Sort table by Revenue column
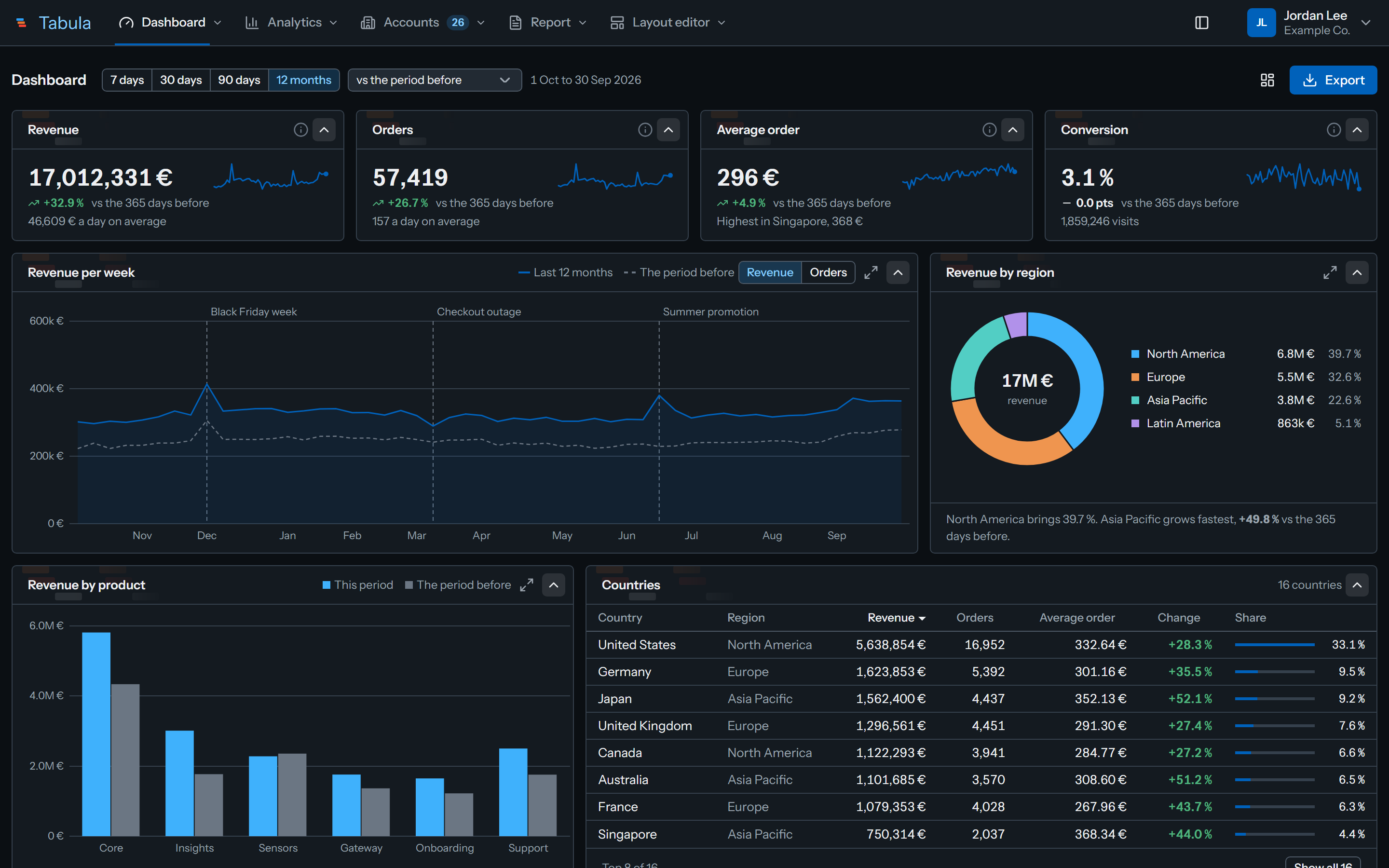The width and height of the screenshot is (1389, 868). coord(896,617)
